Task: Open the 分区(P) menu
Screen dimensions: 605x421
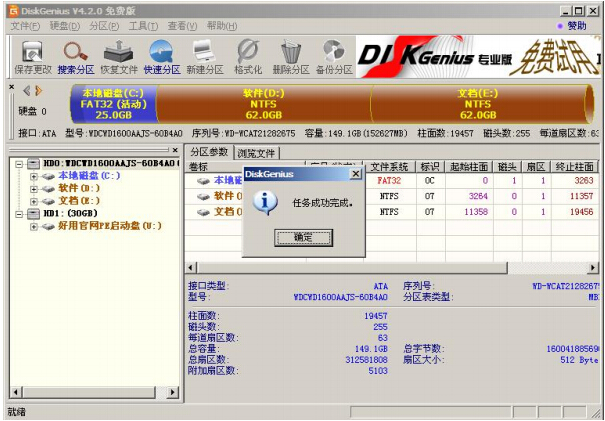Action: [104, 26]
